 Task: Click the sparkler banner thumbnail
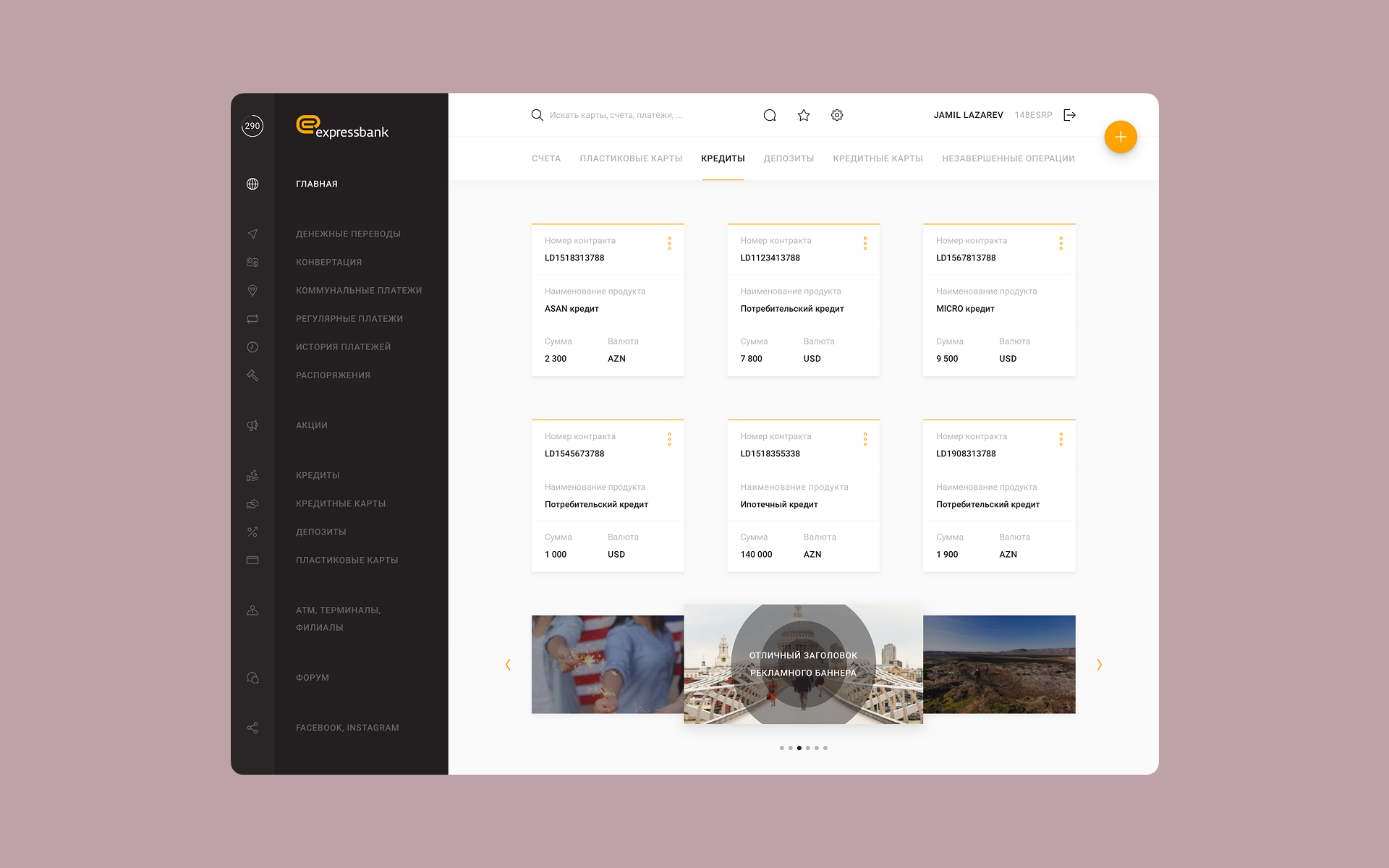[x=608, y=665]
